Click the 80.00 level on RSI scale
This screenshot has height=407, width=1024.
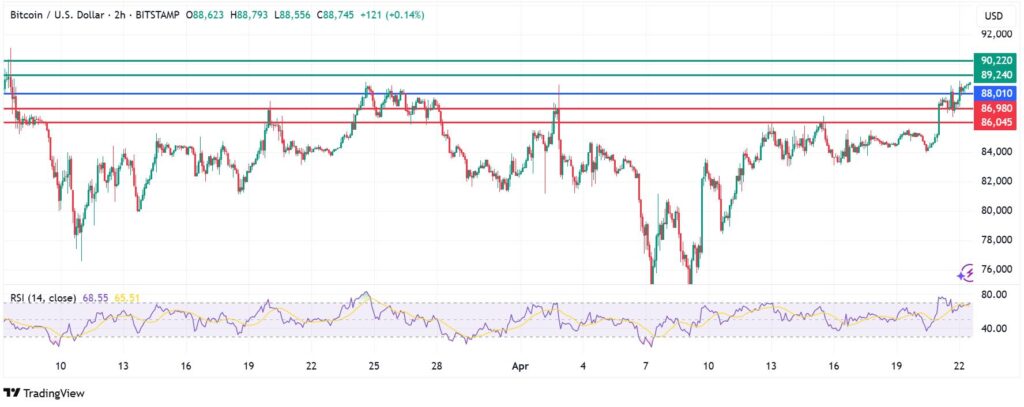995,295
